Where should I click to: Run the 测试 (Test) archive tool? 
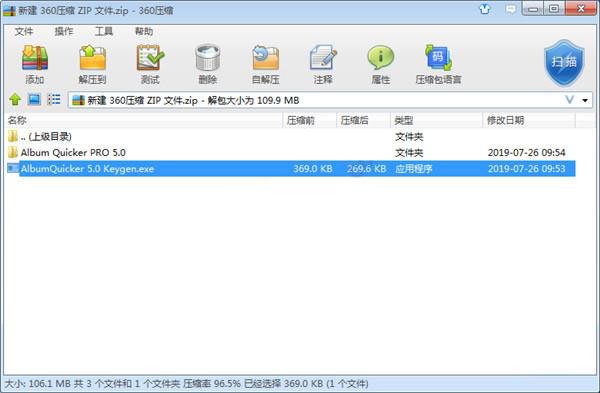150,64
